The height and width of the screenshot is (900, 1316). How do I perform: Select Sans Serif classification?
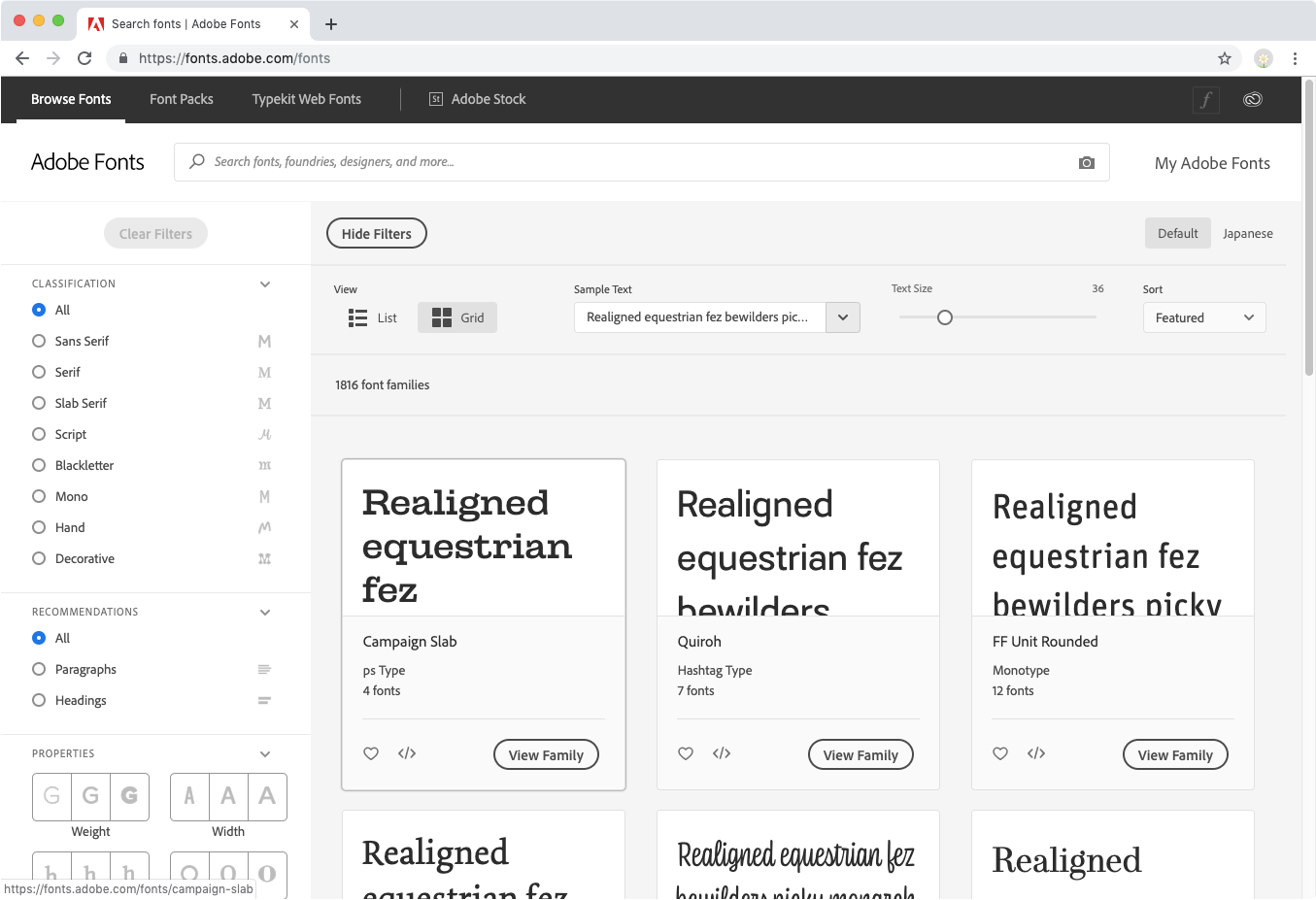(x=39, y=341)
